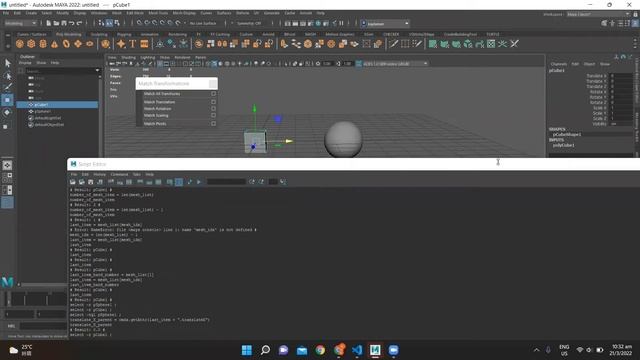Image resolution: width=640 pixels, height=360 pixels.
Task: Create a polygon cone from the shelf
Action: (x=54, y=44)
